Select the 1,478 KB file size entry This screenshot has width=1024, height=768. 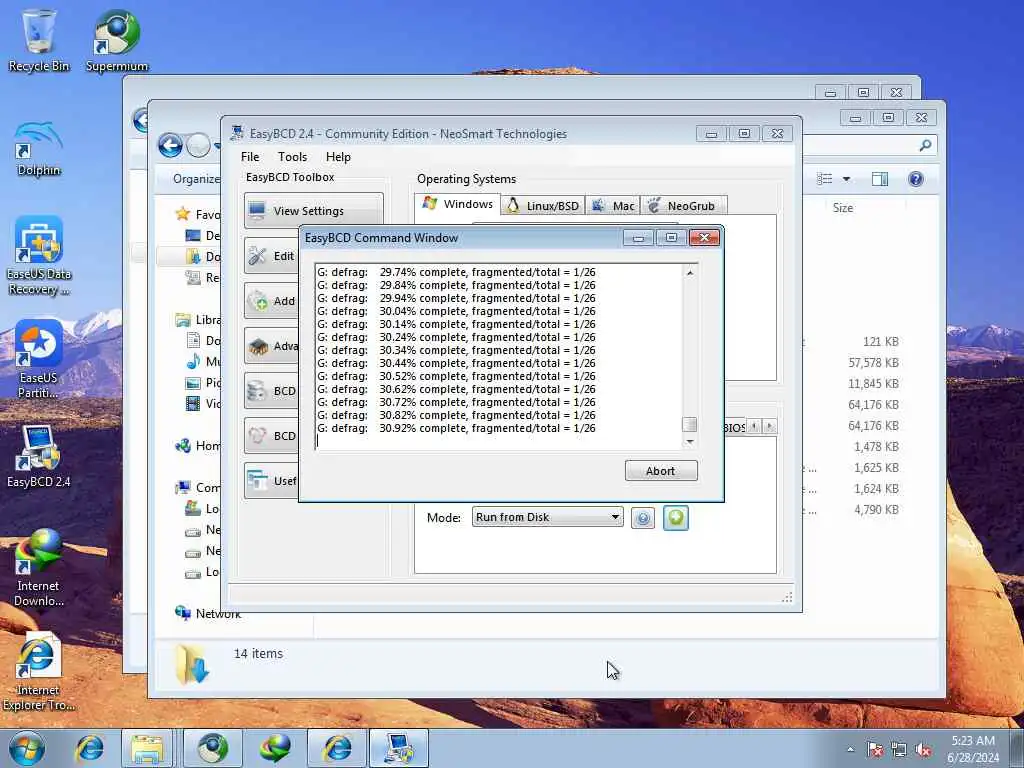876,447
